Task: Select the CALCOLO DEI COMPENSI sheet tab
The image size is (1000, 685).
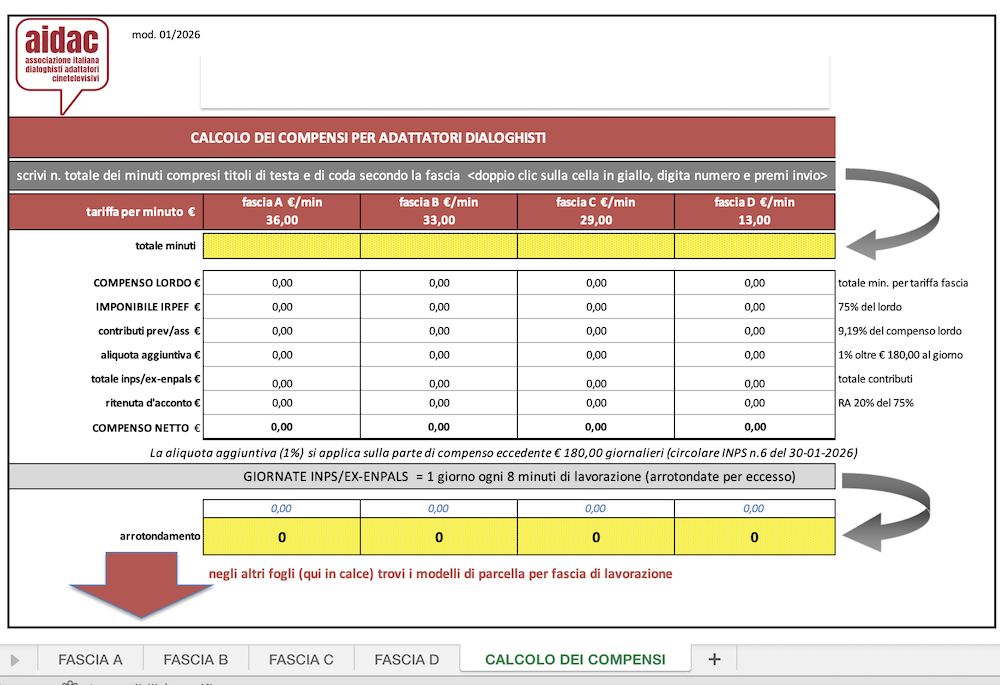Action: [x=574, y=659]
